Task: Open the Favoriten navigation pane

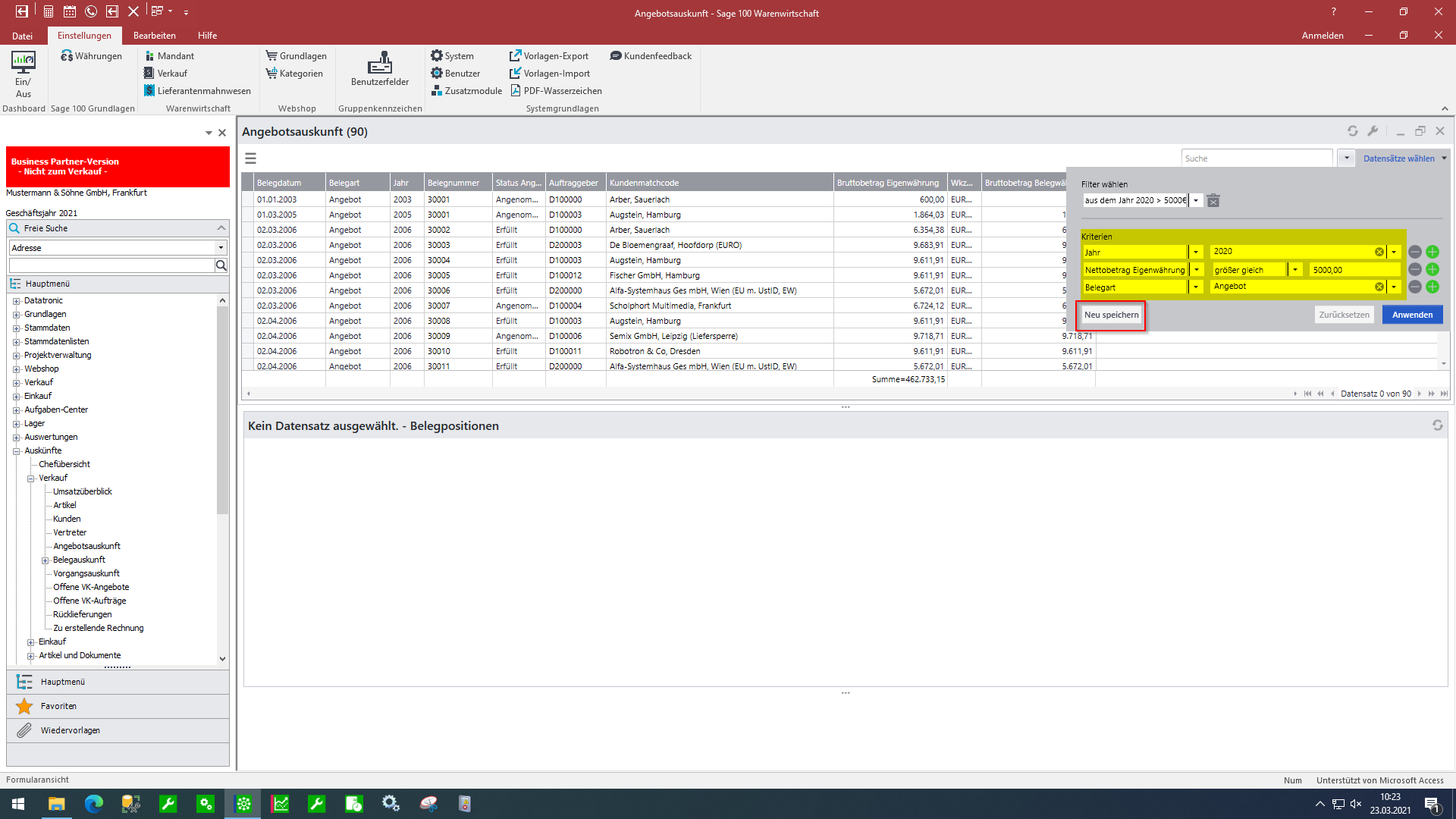Action: tap(118, 706)
